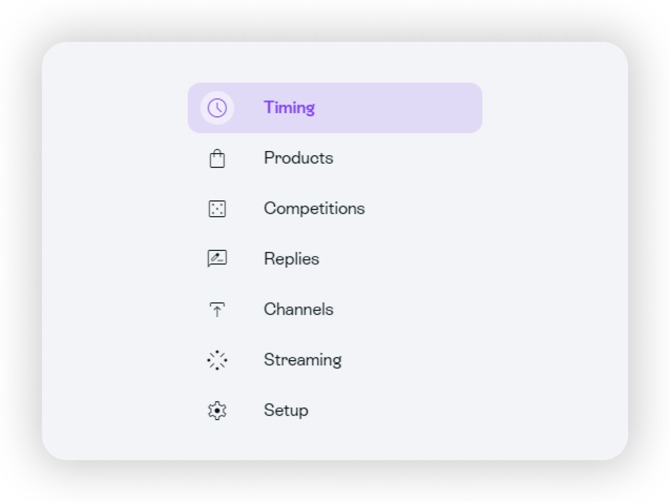This screenshot has width=670, height=502.
Task: Click the clock icon for Timing
Action: [x=217, y=108]
